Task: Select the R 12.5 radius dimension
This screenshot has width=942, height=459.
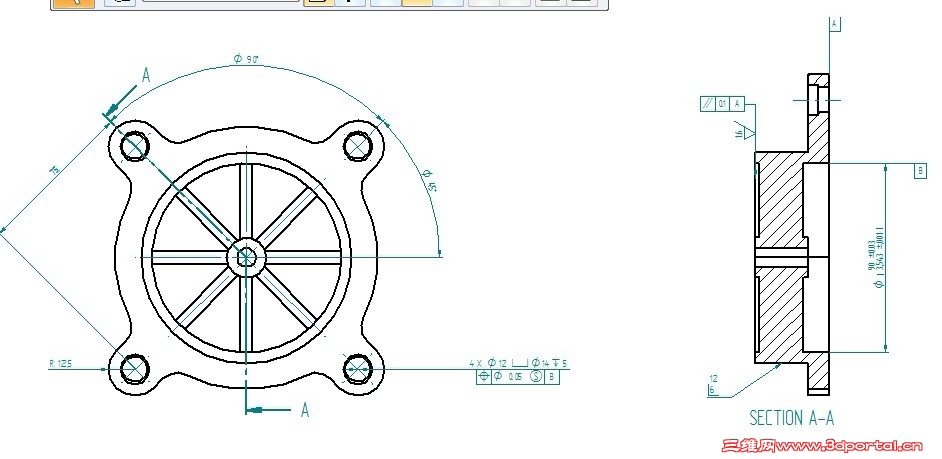Action: [x=61, y=363]
